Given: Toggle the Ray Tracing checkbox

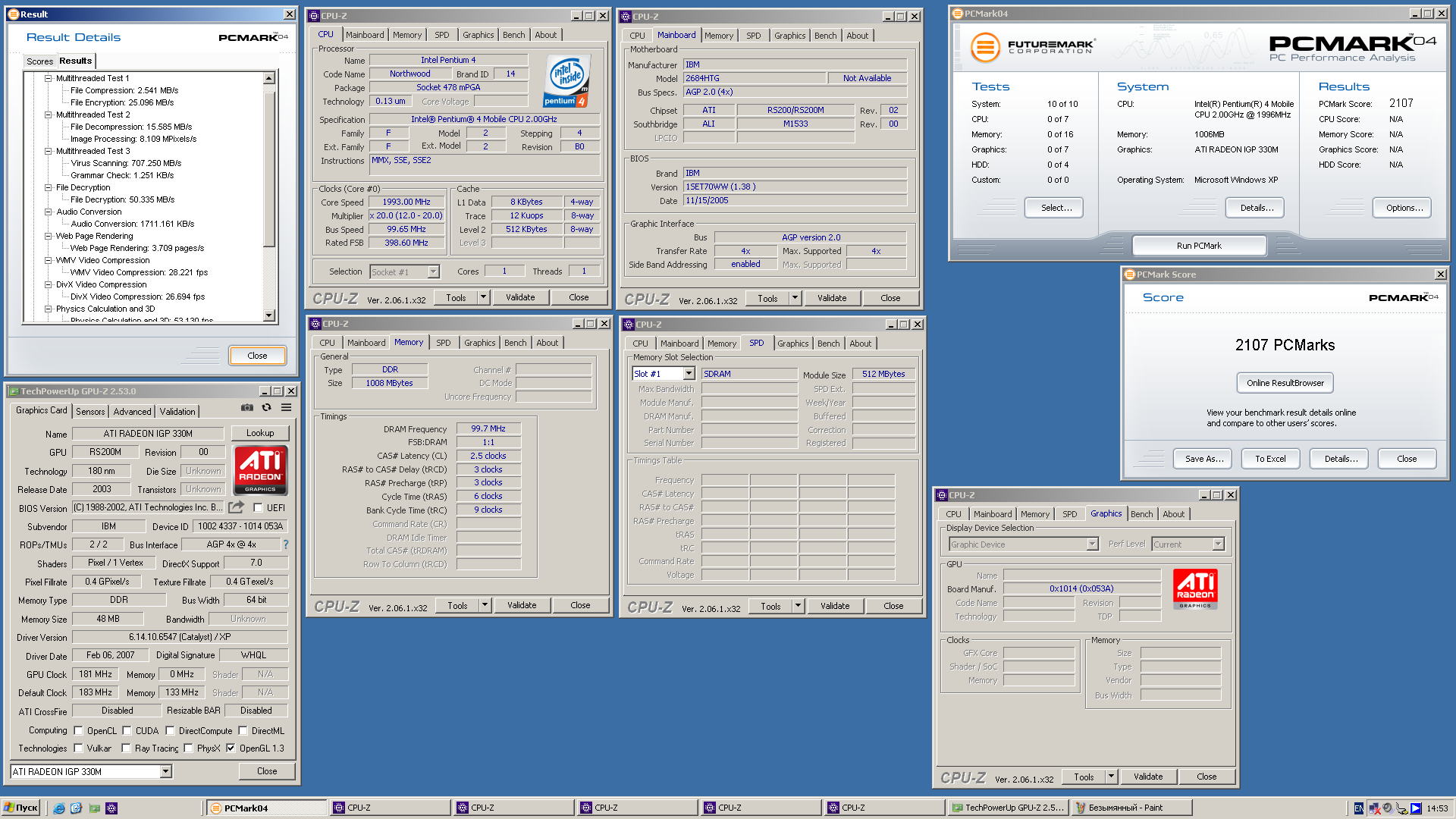Looking at the screenshot, I should coord(126,748).
